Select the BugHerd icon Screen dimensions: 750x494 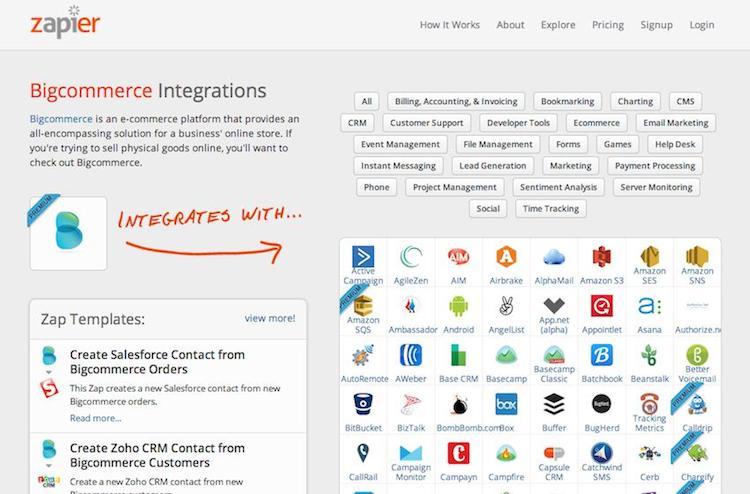pos(602,405)
